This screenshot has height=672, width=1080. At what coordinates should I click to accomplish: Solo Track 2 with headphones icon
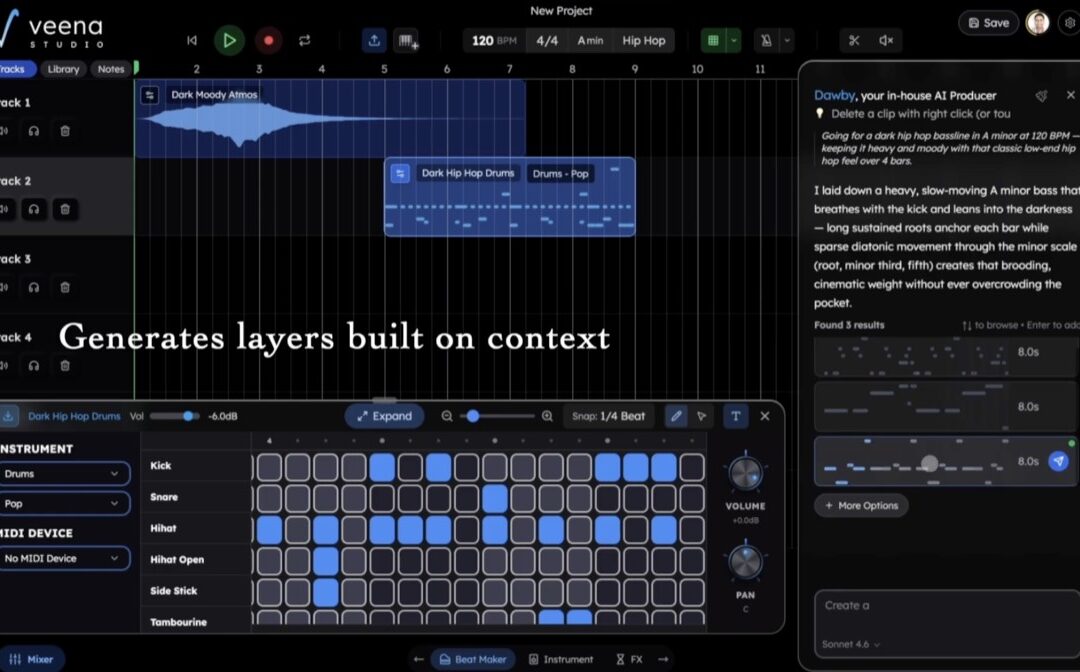coord(34,209)
